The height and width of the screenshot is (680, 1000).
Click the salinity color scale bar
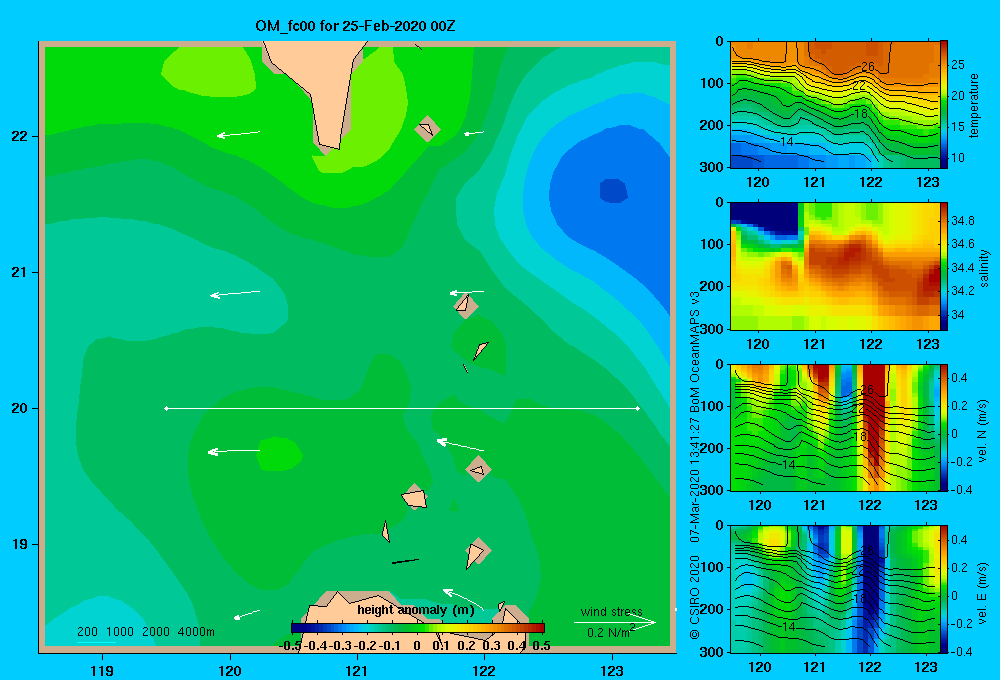944,266
